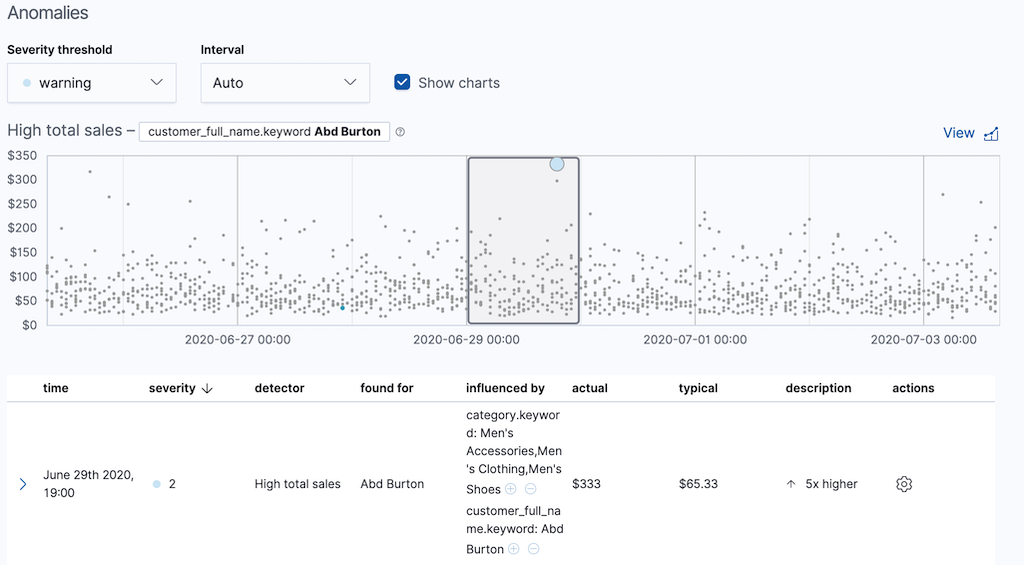Click the customer_full_name.keyword Abd Burton badge
The width and height of the screenshot is (1024, 565).
(x=264, y=132)
